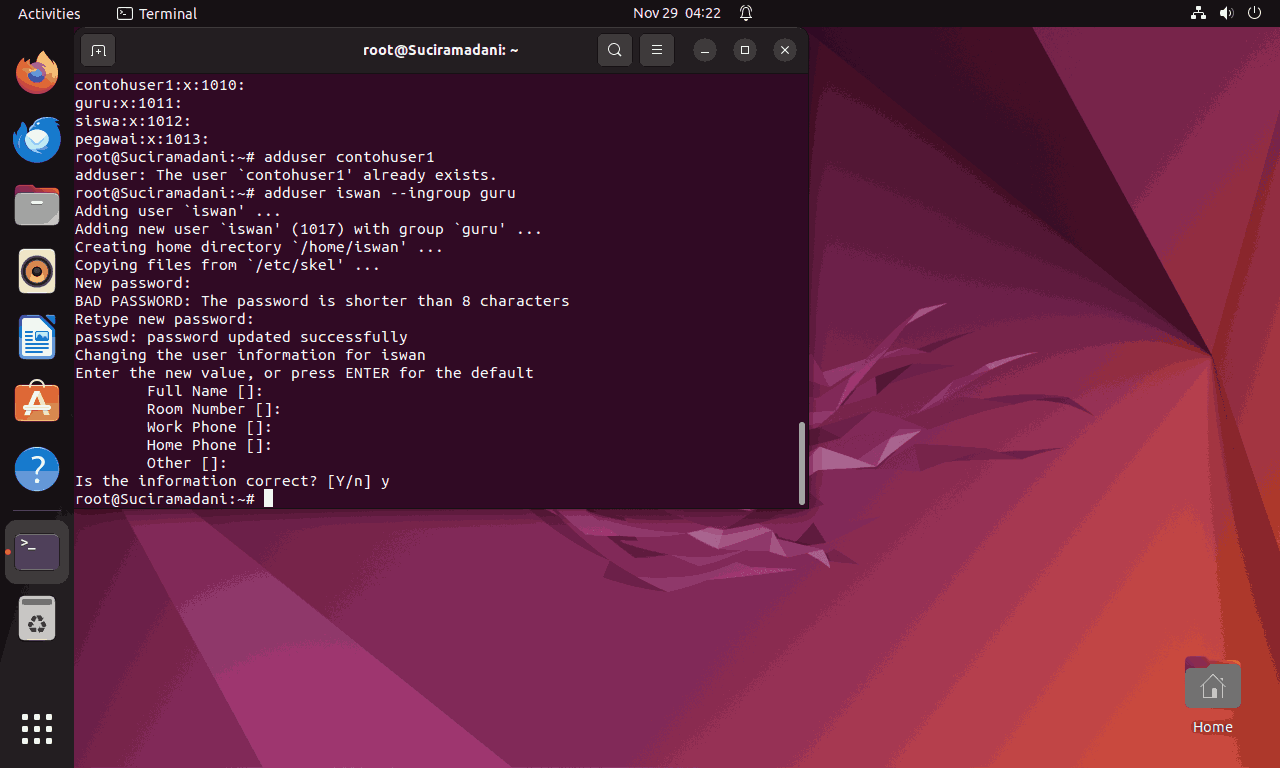The height and width of the screenshot is (768, 1280).
Task: Open the clock and calendar panel
Action: point(677,13)
